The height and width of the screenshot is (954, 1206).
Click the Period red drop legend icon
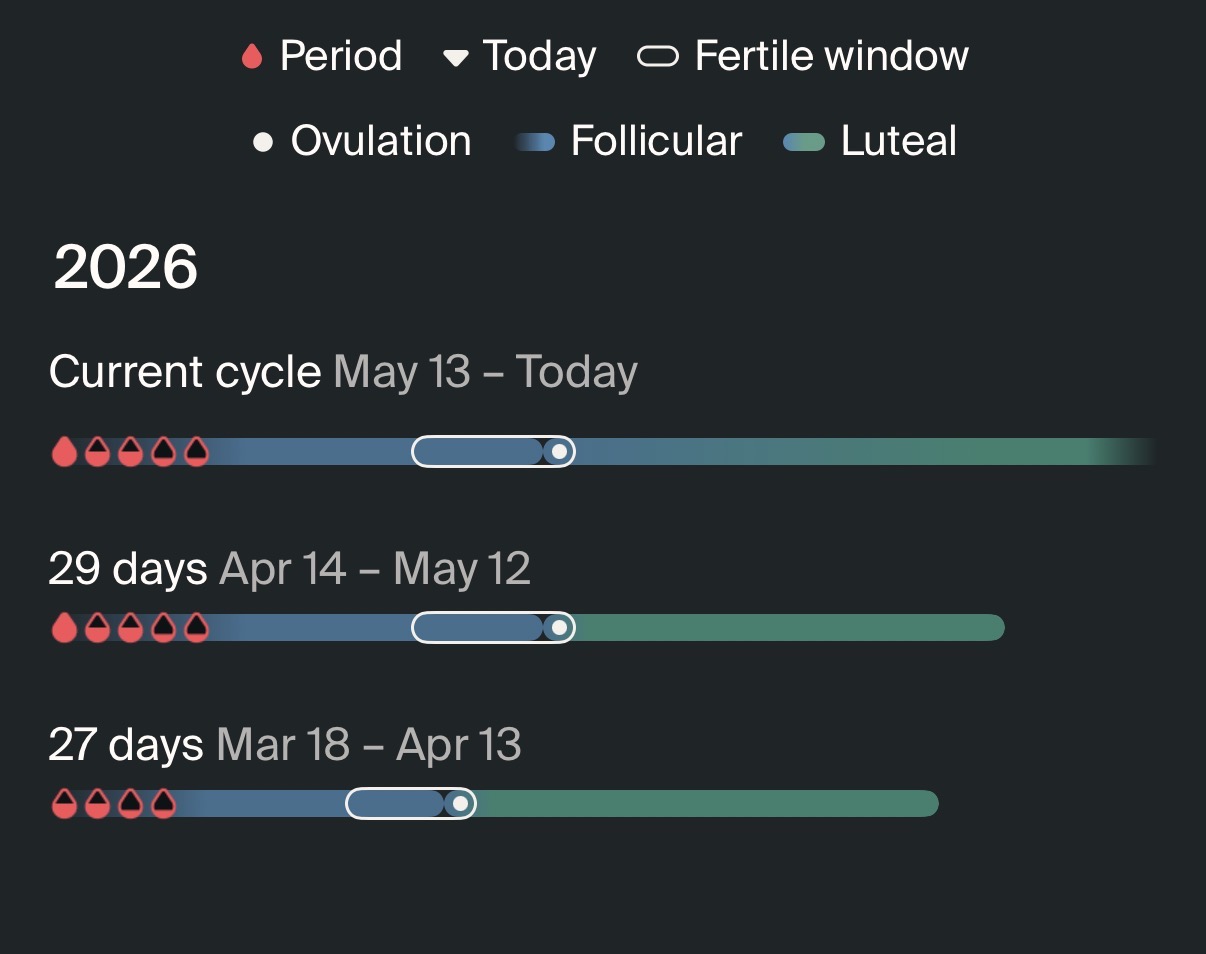pyautogui.click(x=252, y=57)
